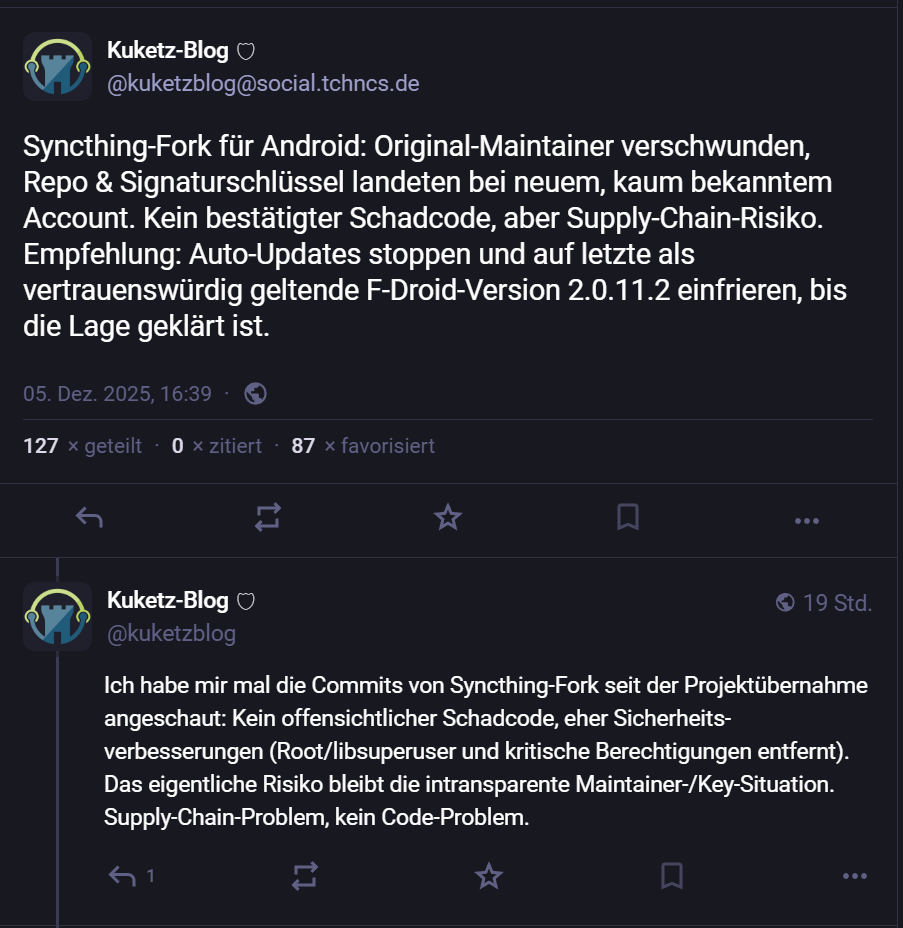
Task: Open Kuketz-Blog display name in main post
Action: [x=168, y=50]
